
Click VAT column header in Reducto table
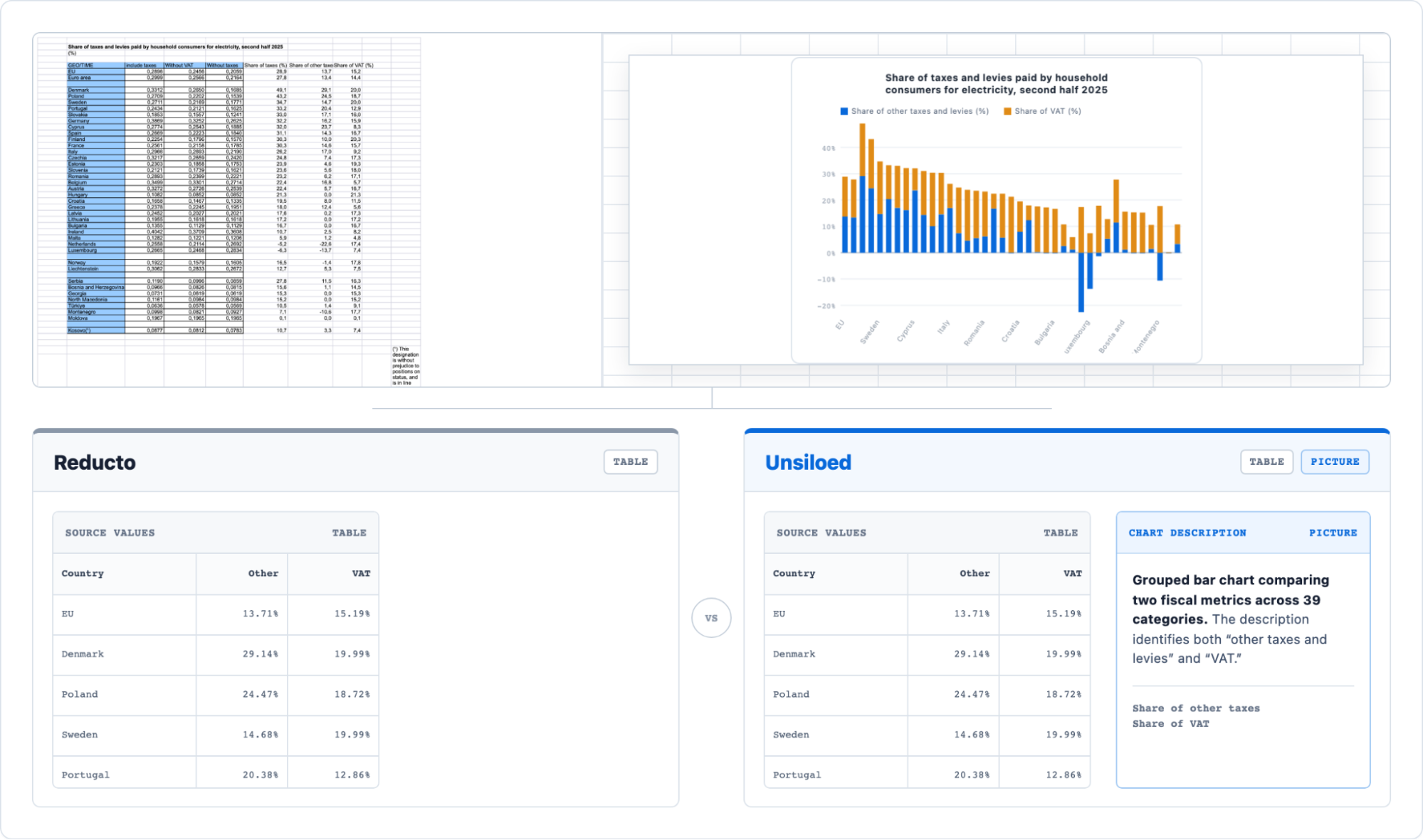click(361, 574)
